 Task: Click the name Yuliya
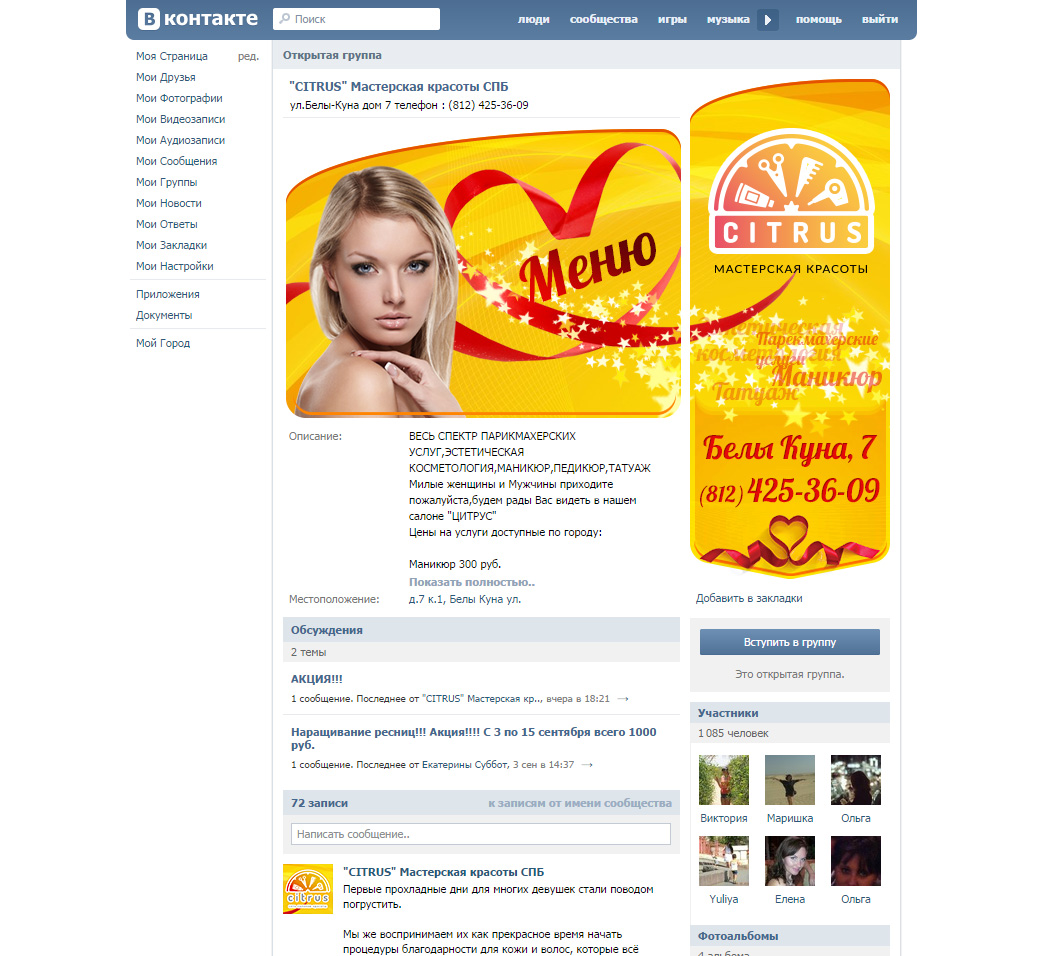(x=724, y=899)
